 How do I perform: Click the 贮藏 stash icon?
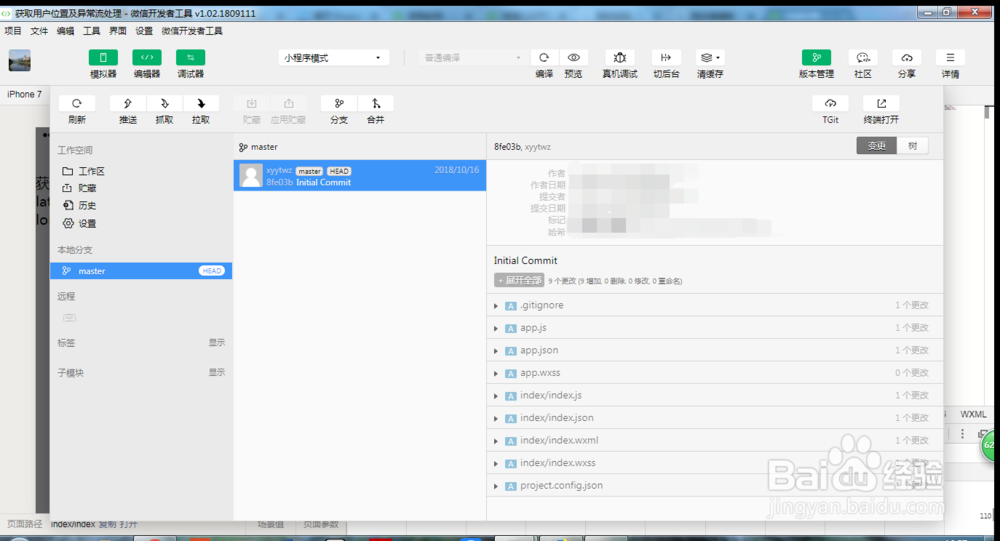tap(251, 103)
